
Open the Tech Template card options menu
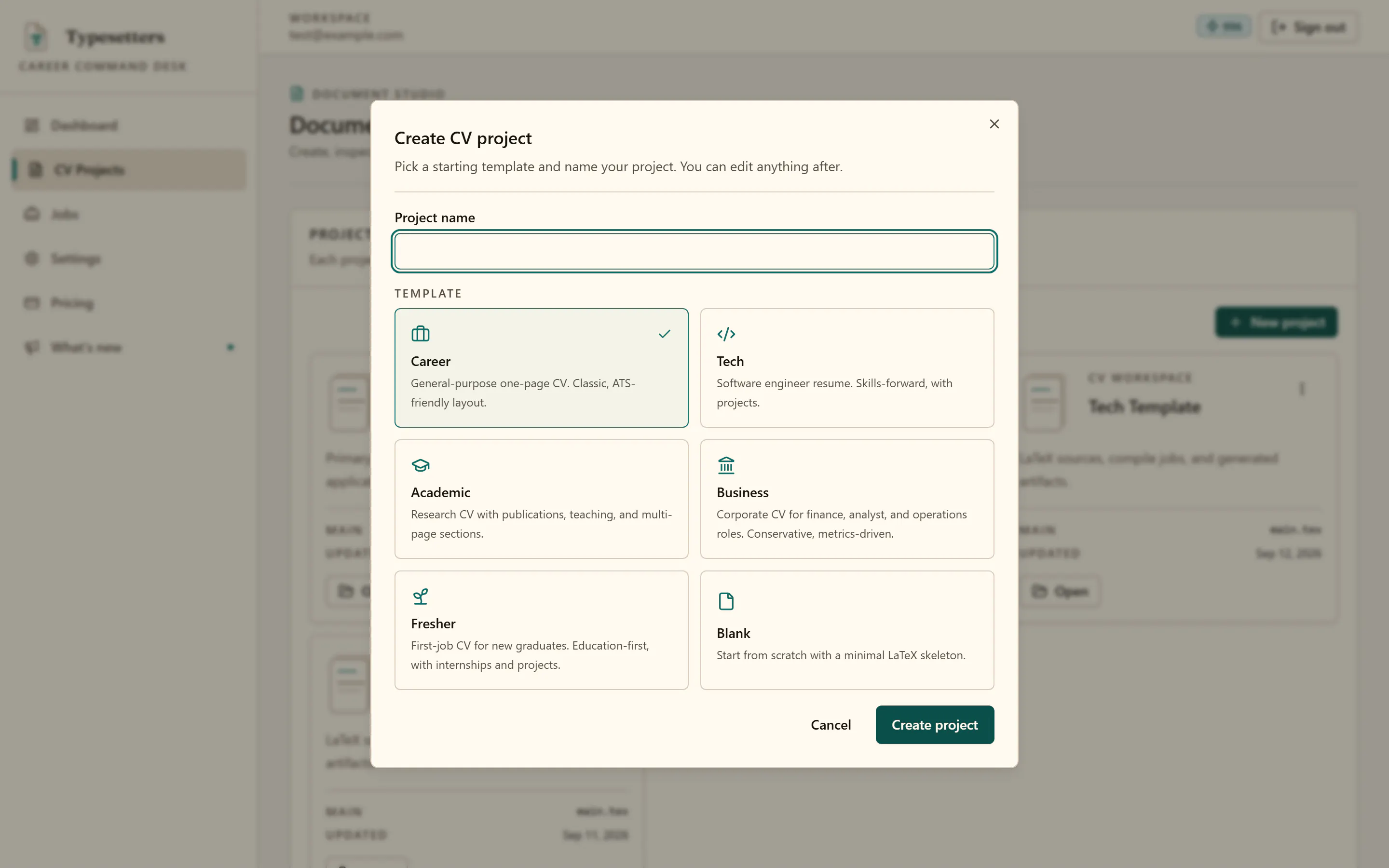[x=1302, y=389]
